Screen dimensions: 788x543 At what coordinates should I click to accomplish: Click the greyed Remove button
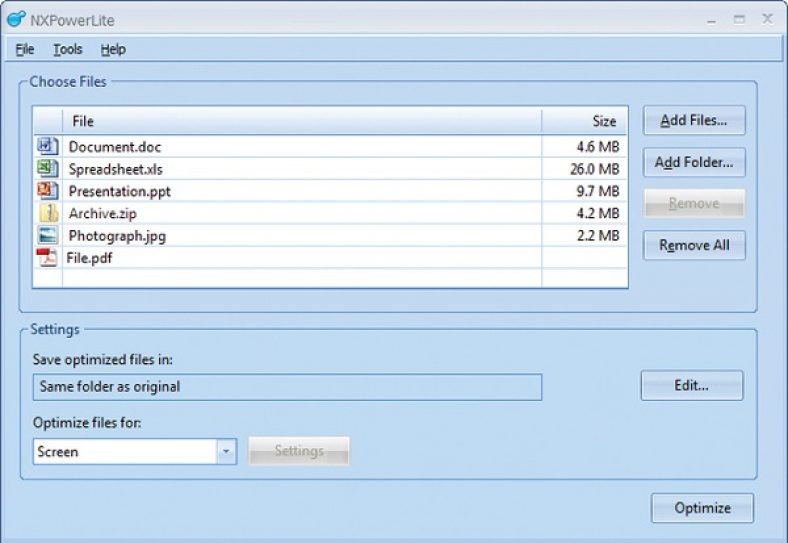(694, 203)
